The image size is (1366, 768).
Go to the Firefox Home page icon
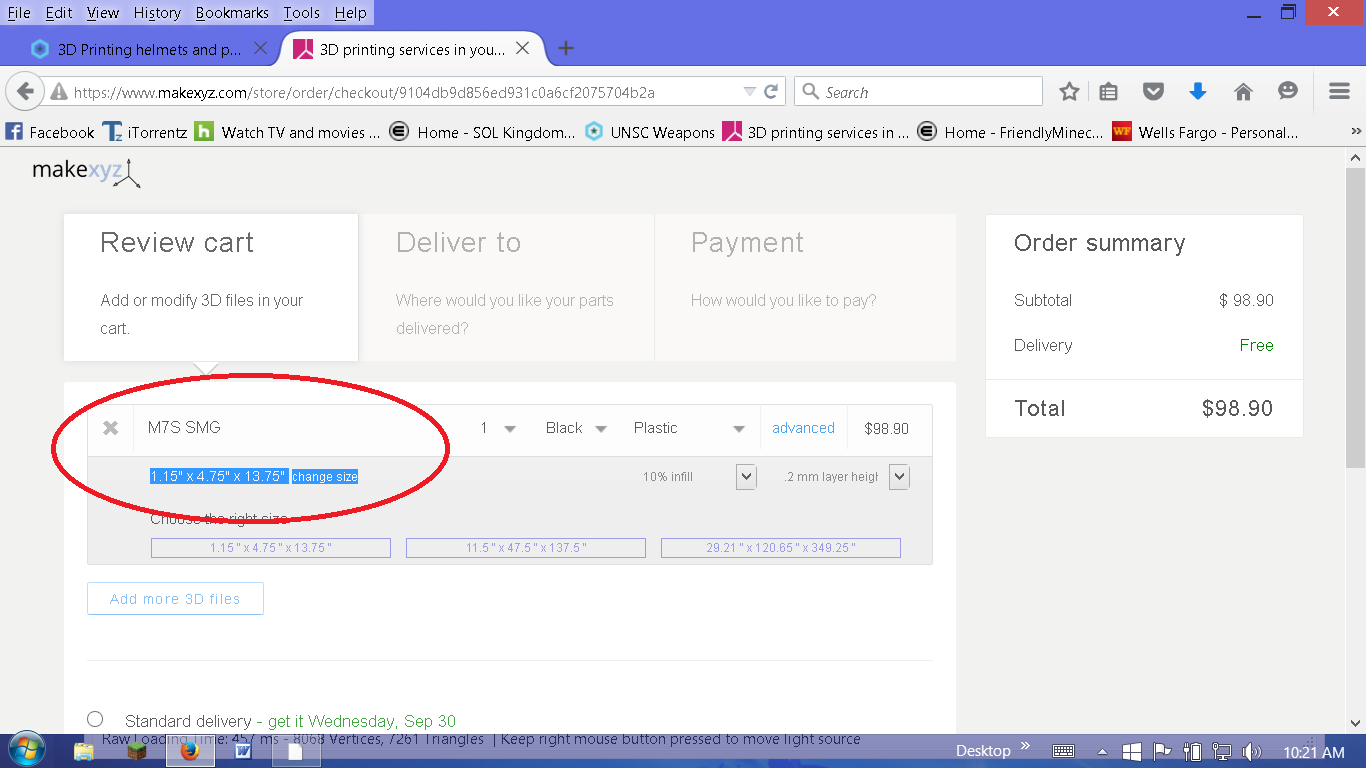1243,92
